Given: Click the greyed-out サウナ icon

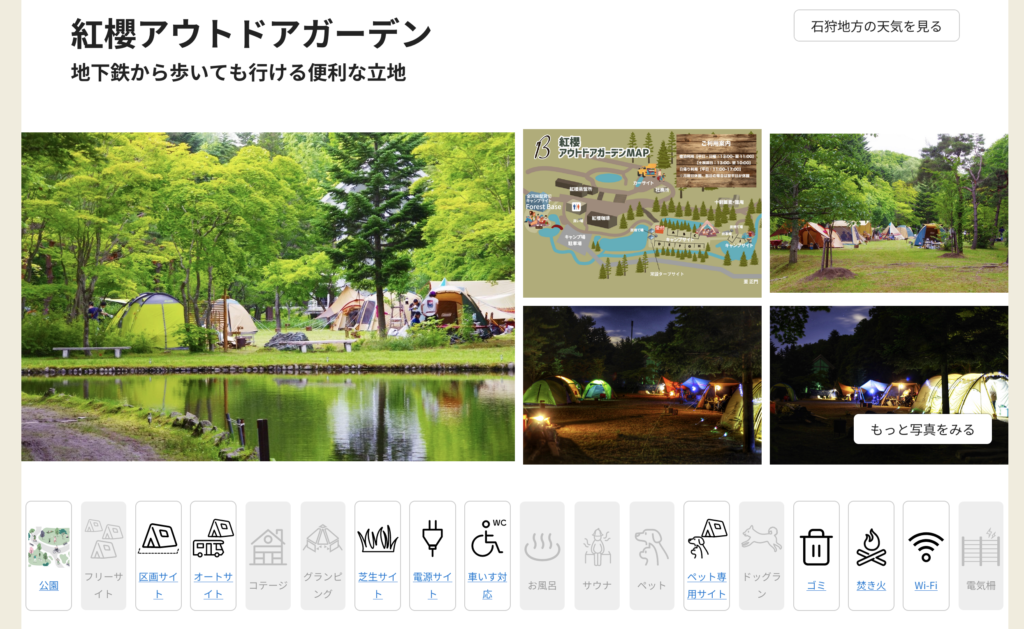Looking at the screenshot, I should click(x=597, y=546).
